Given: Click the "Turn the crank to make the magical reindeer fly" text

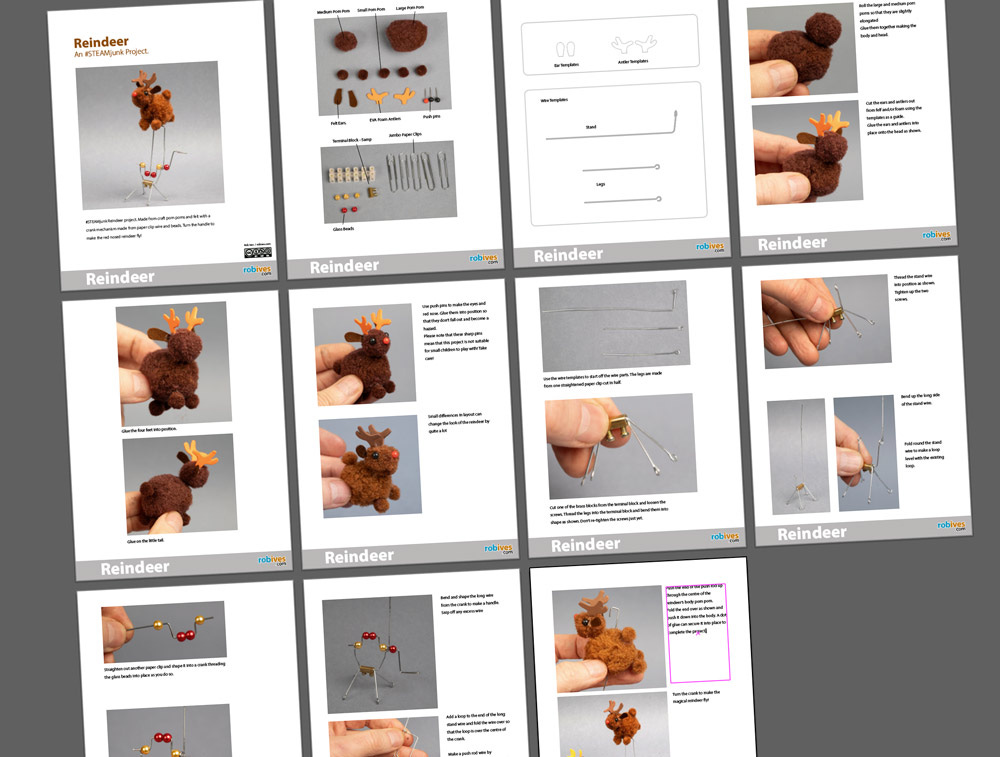Looking at the screenshot, I should point(696,696).
